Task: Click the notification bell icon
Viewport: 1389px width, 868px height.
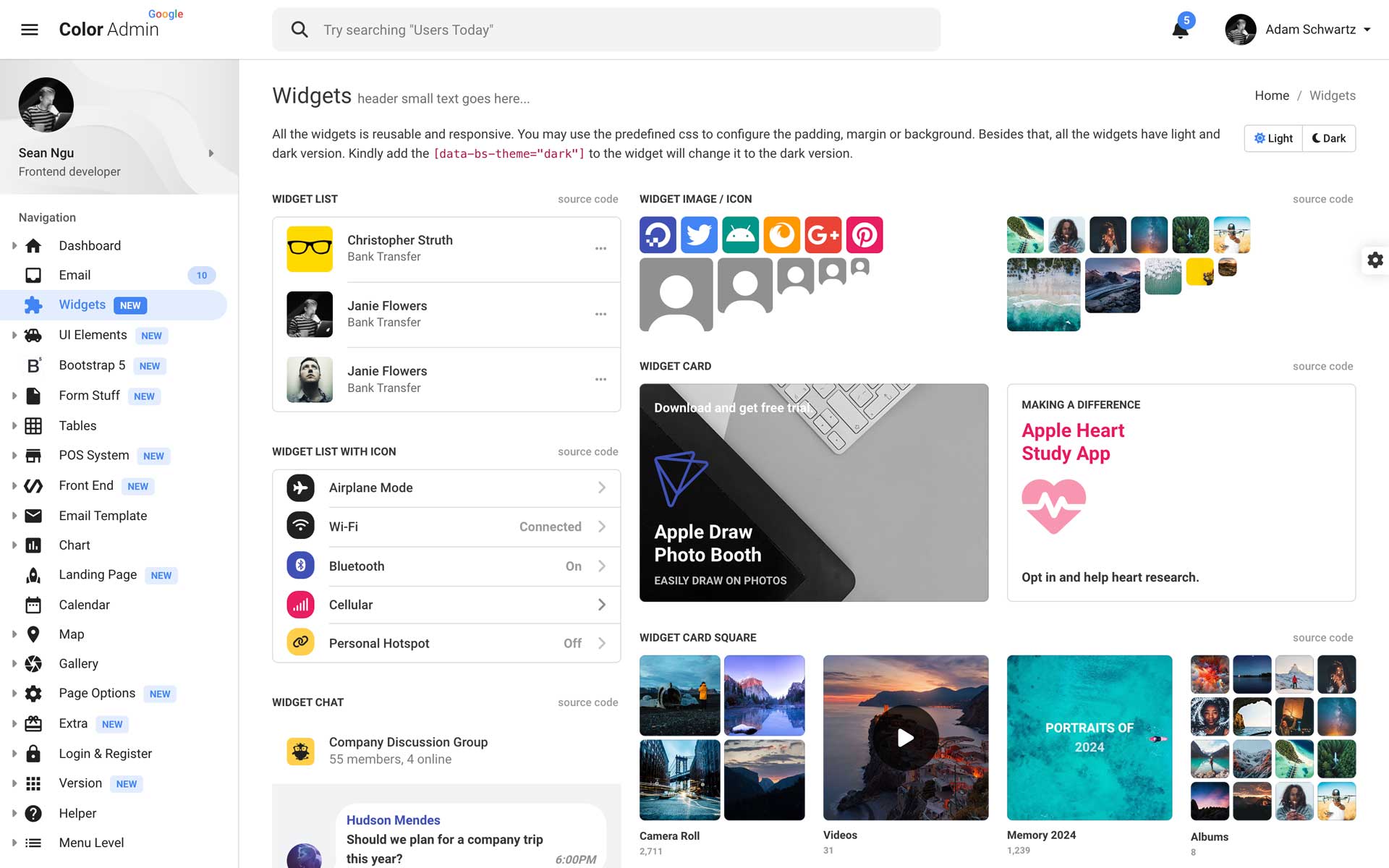Action: tap(1180, 30)
